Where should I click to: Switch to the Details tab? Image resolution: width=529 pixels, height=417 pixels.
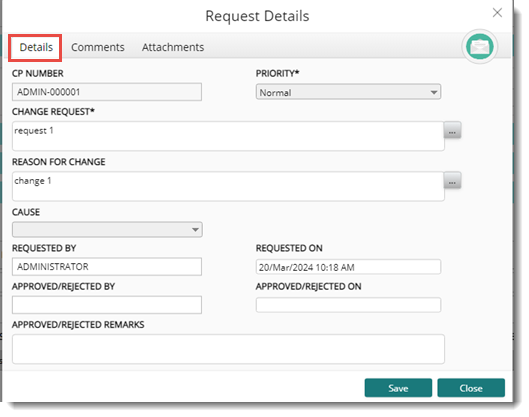pyautogui.click(x=36, y=47)
